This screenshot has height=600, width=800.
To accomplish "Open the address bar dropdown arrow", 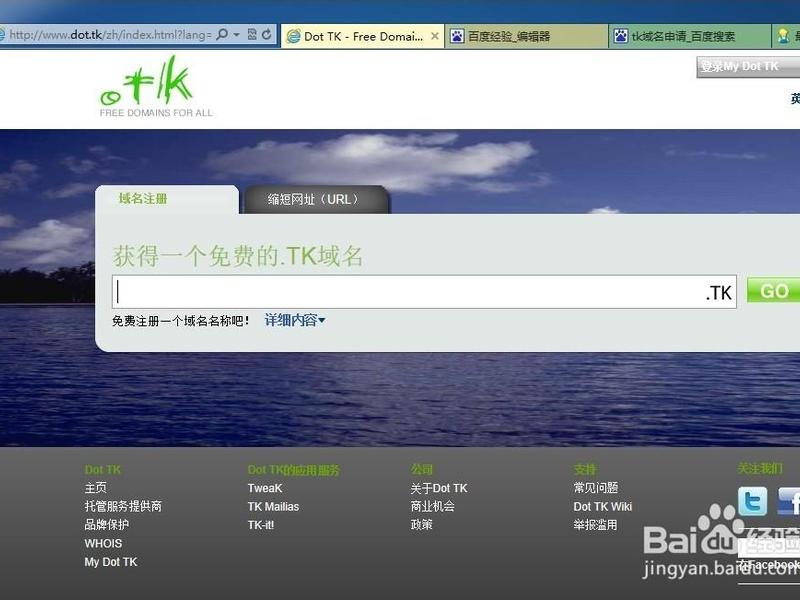I will [236, 35].
